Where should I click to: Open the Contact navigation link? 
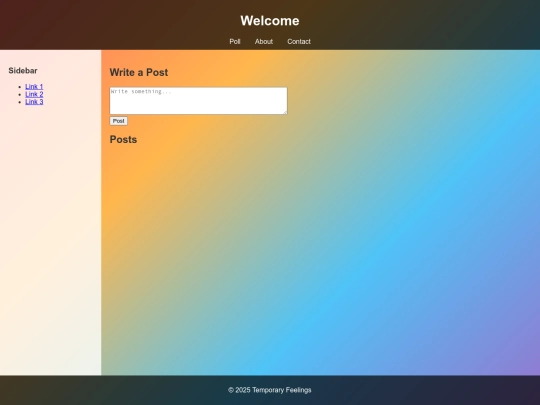click(299, 41)
